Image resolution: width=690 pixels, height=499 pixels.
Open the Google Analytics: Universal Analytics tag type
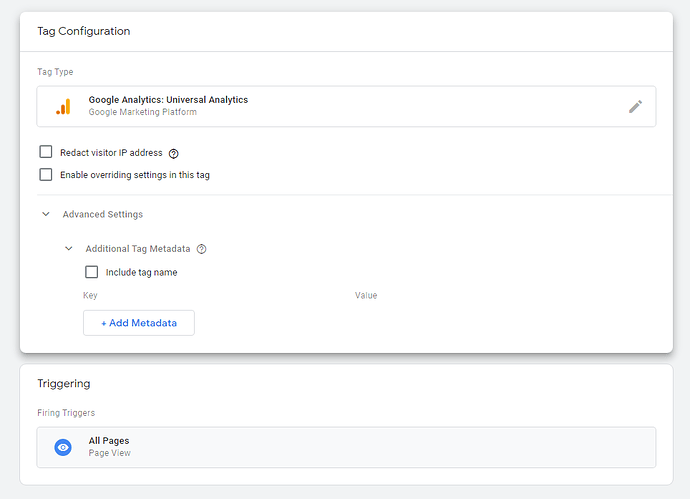(x=346, y=106)
